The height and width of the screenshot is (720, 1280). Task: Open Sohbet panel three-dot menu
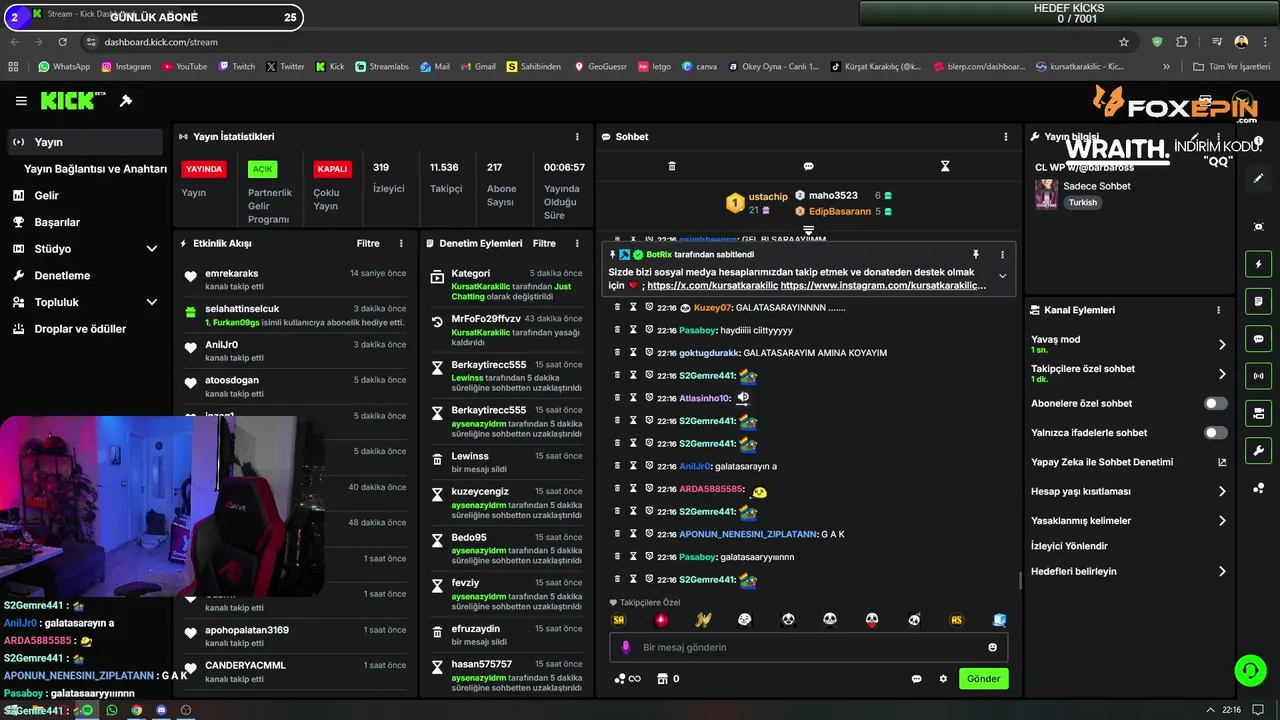pyautogui.click(x=1006, y=137)
